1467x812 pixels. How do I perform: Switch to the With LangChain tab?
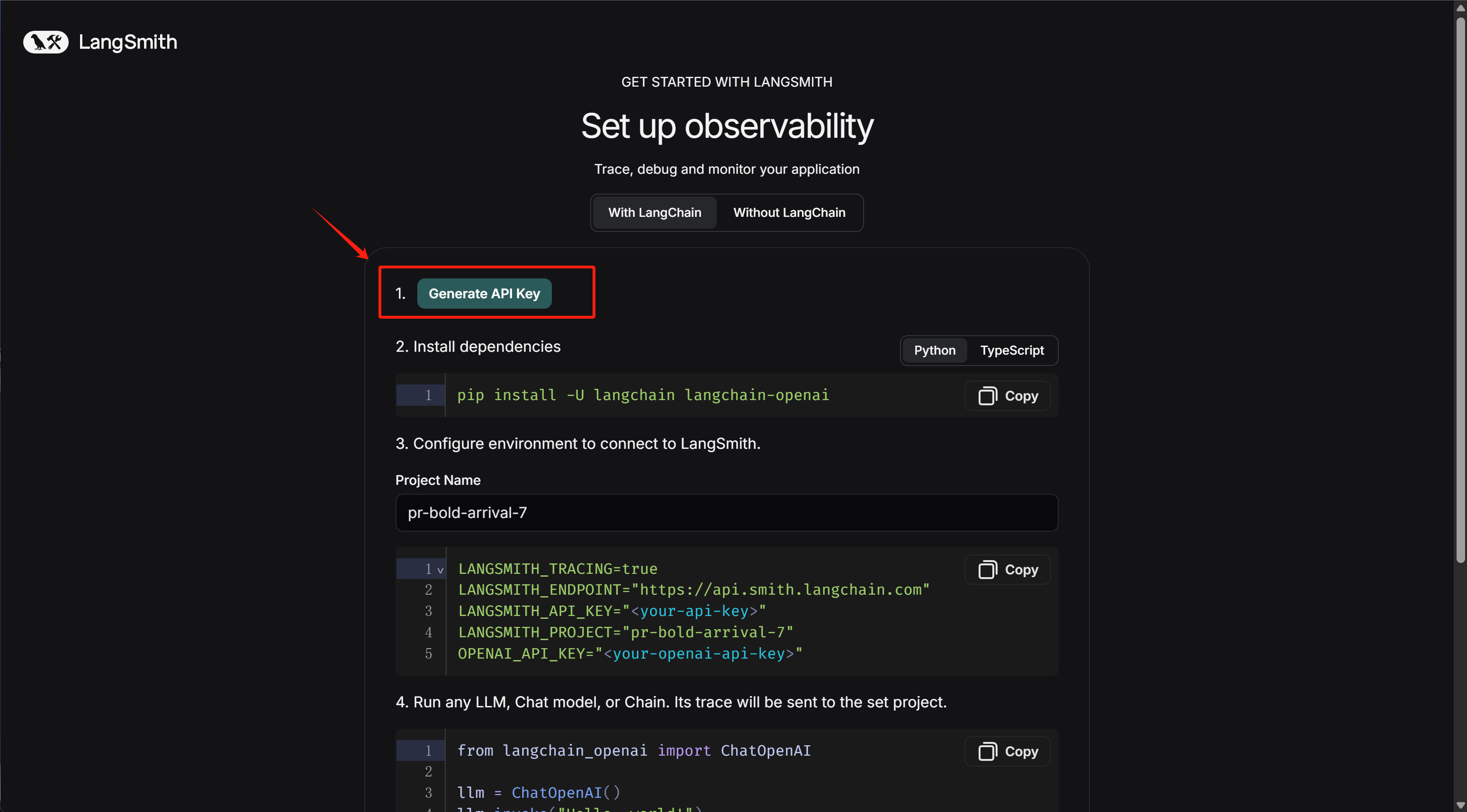point(654,213)
